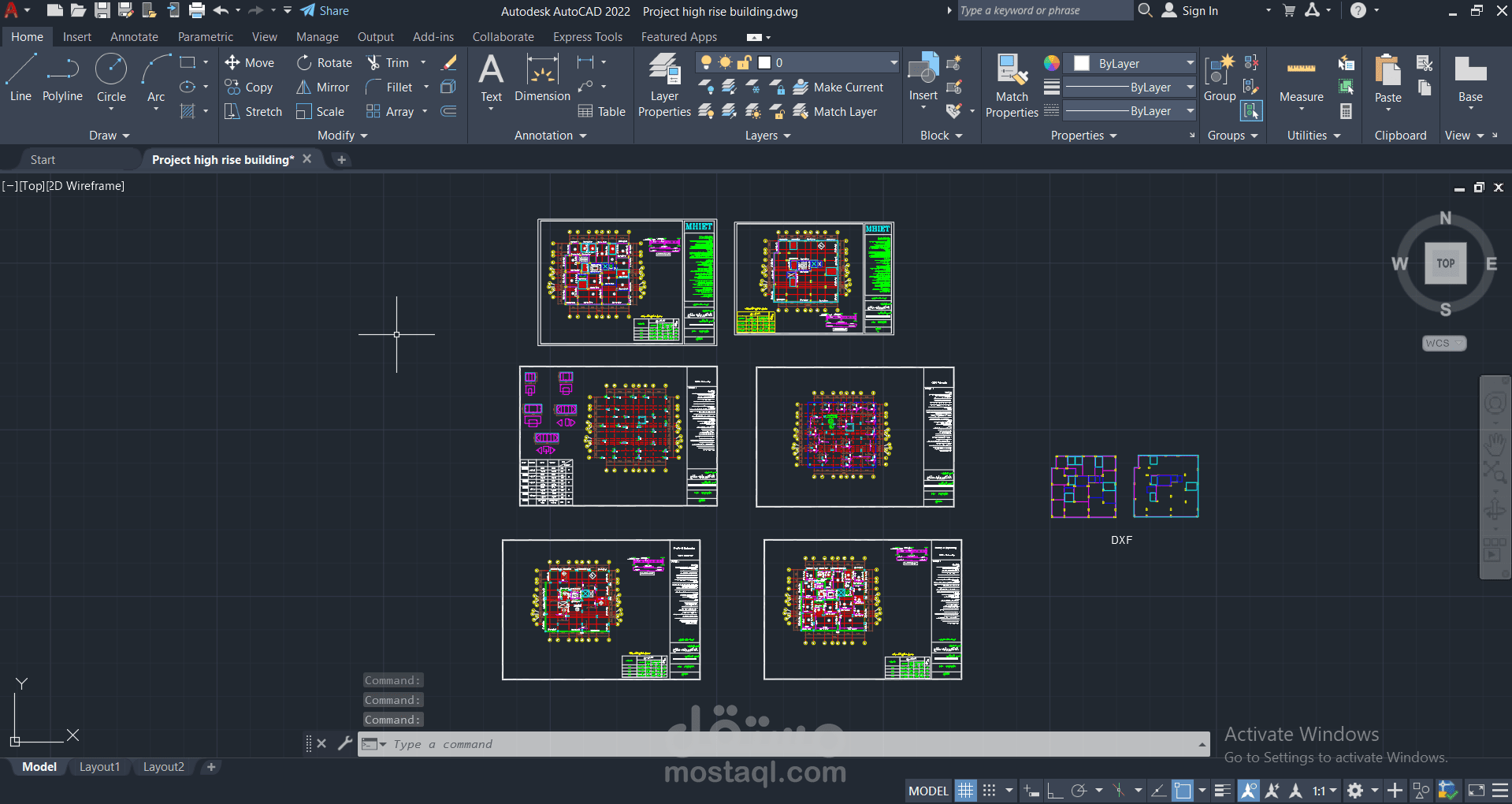The image size is (1512, 804).
Task: Go to the Express Tools tab
Action: tap(587, 37)
